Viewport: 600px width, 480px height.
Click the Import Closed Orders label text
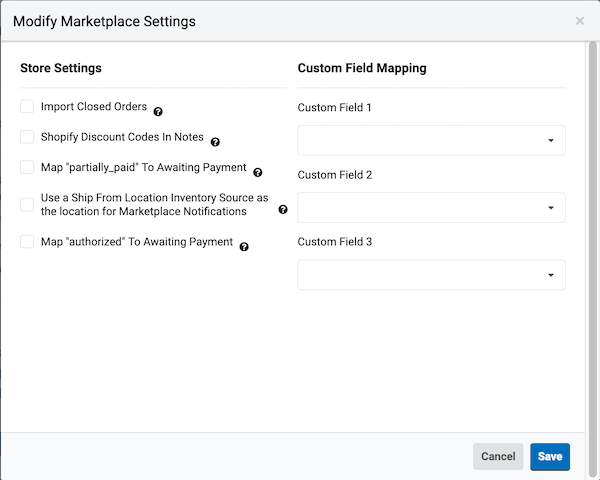94,106
